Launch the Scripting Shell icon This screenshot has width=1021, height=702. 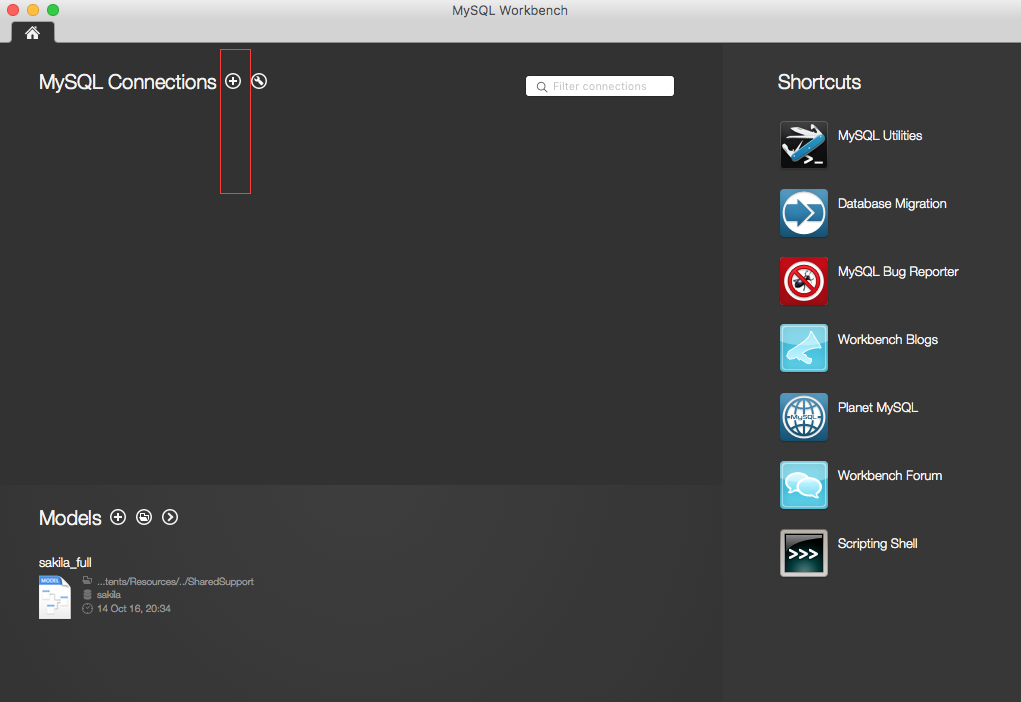(x=804, y=553)
